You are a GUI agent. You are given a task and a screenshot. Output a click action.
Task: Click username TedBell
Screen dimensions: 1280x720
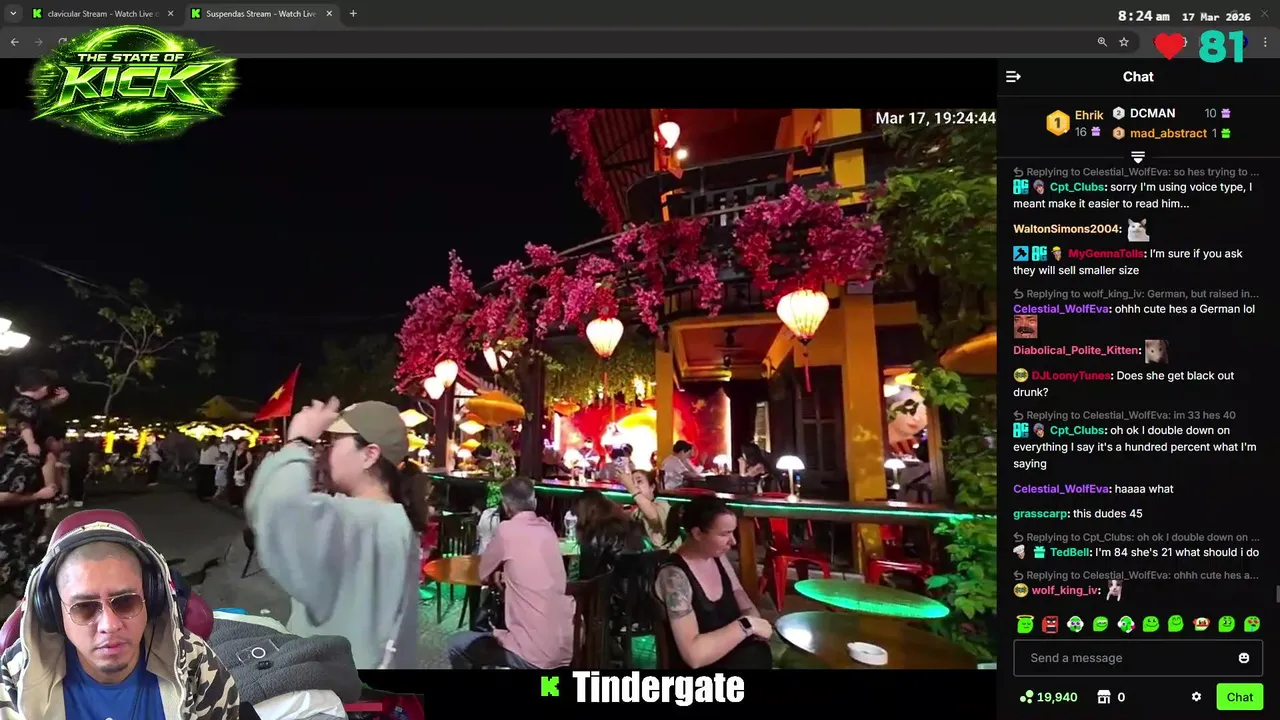coord(1070,553)
